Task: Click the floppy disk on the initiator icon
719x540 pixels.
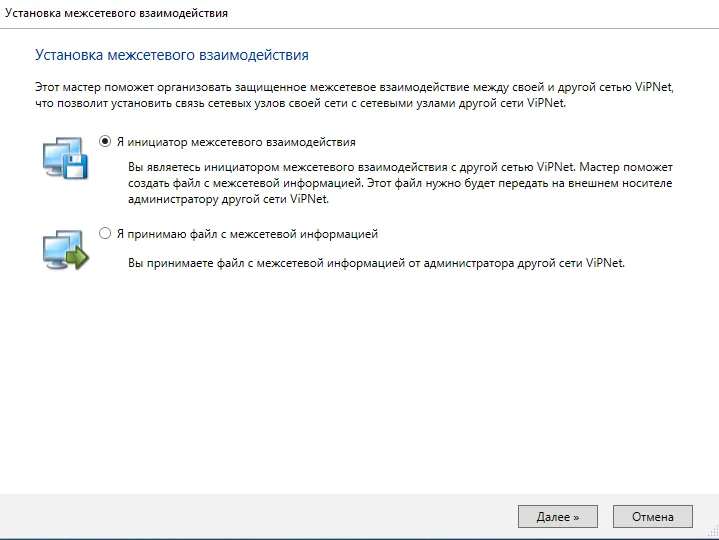Action: [x=76, y=166]
